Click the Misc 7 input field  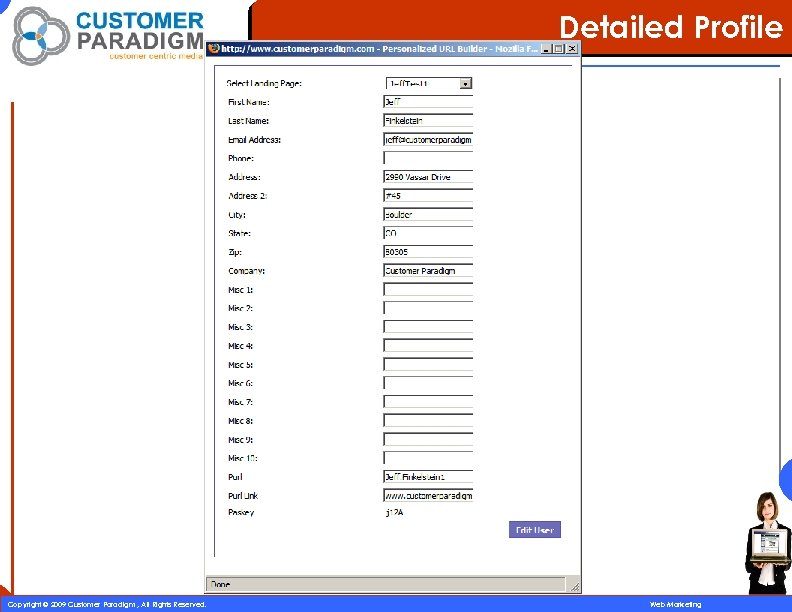point(428,401)
